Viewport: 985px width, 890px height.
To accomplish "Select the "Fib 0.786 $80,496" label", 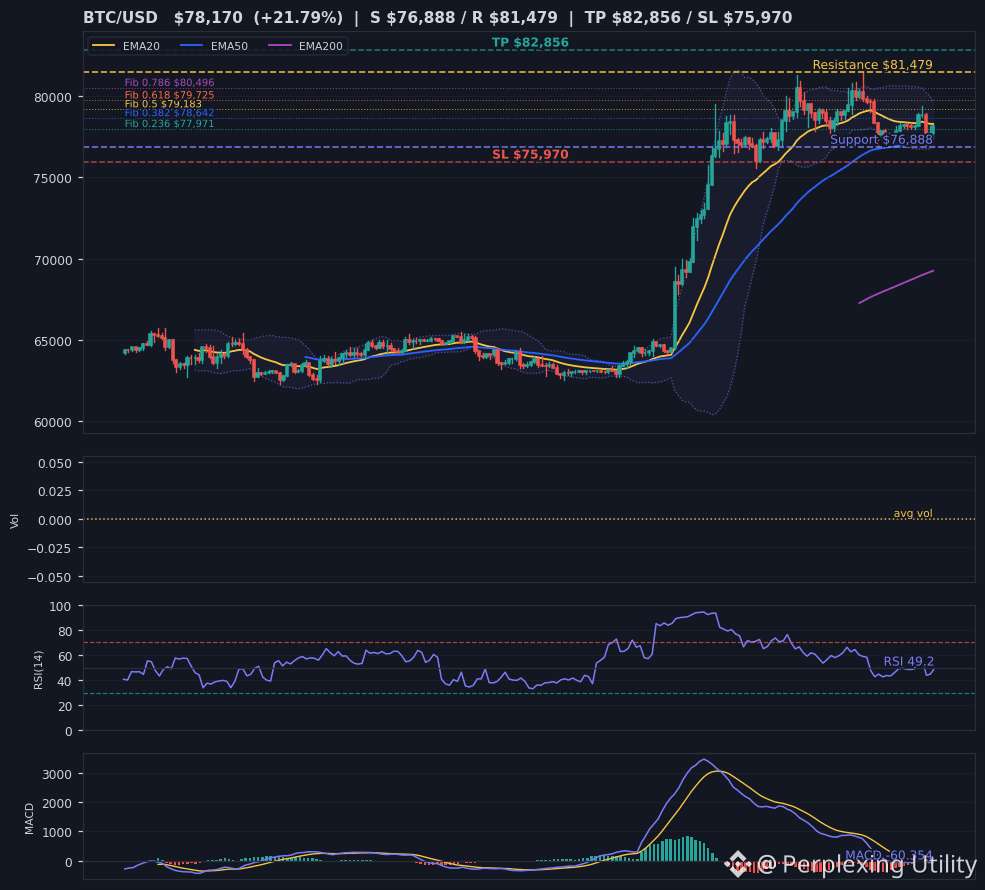I will click(169, 82).
